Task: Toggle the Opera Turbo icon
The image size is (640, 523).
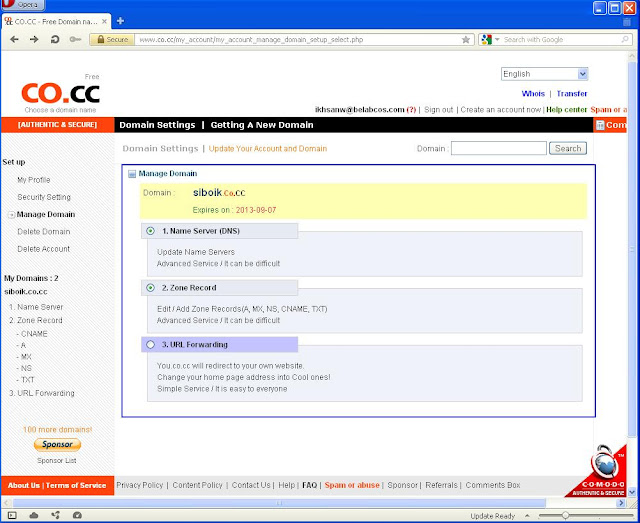Action: pyautogui.click(x=77, y=515)
